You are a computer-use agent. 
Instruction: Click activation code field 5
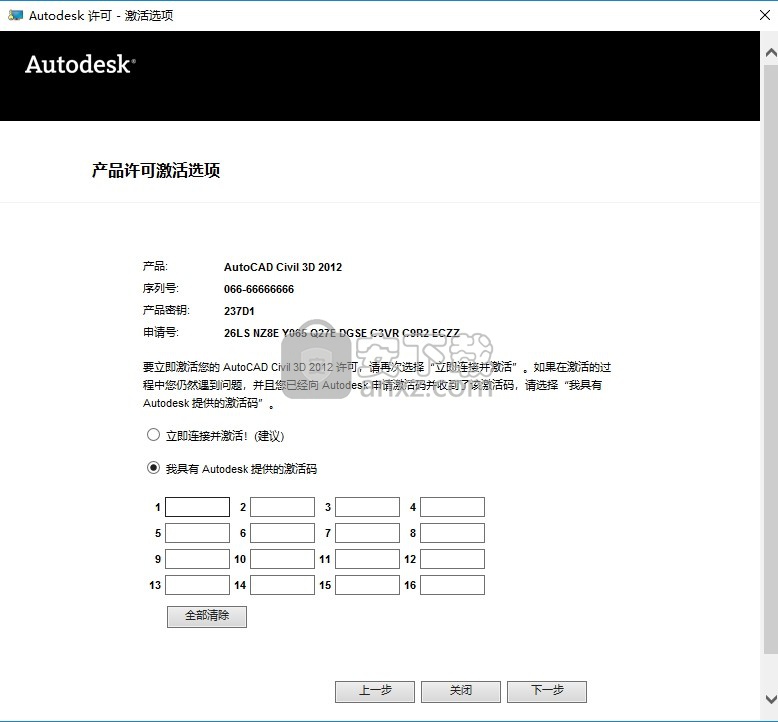(x=197, y=533)
